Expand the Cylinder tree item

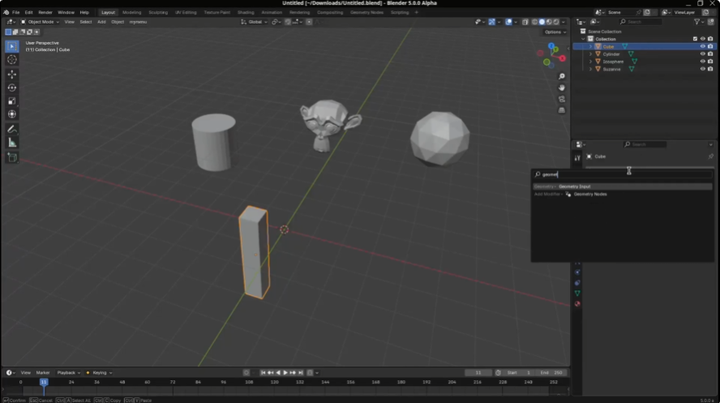(x=591, y=54)
